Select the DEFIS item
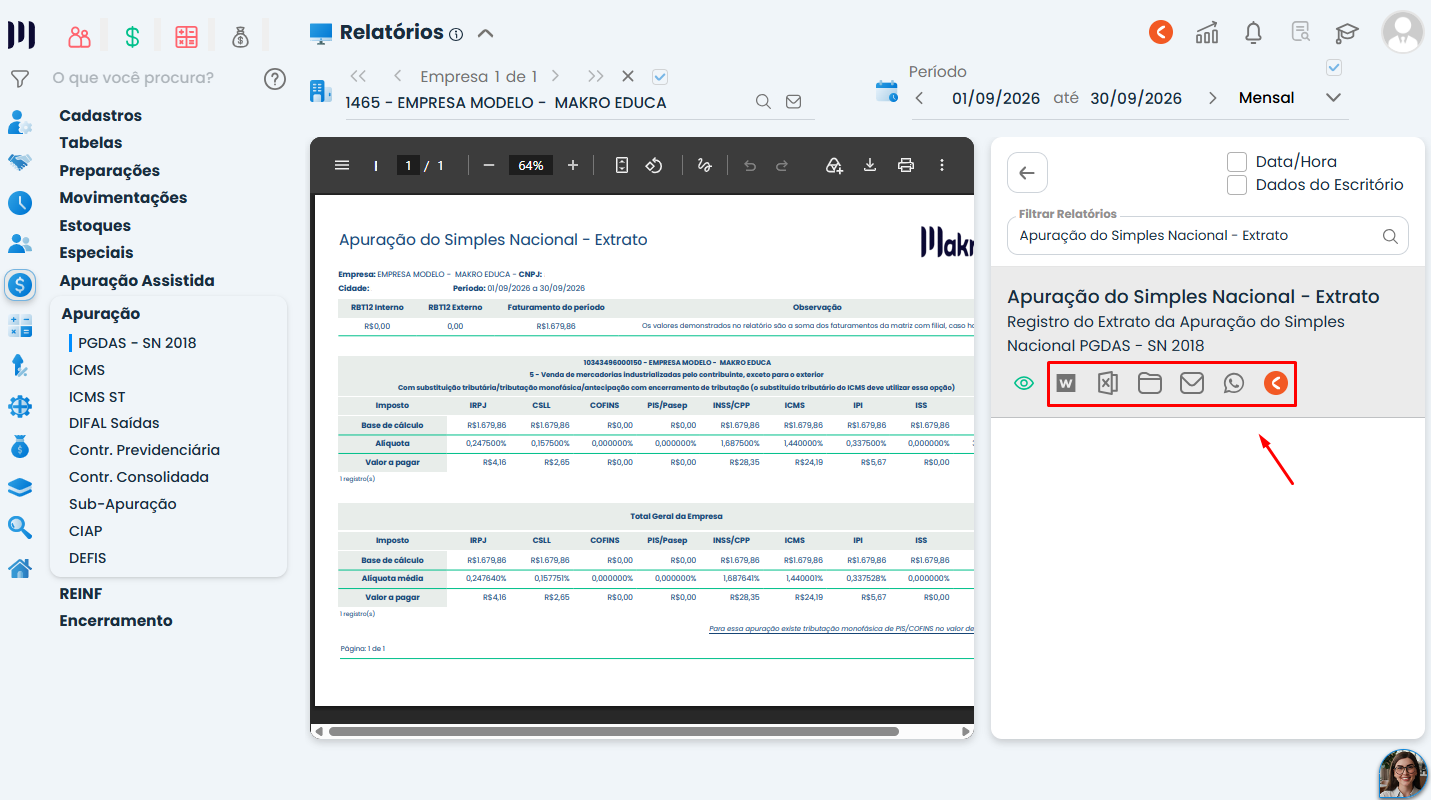 88,558
